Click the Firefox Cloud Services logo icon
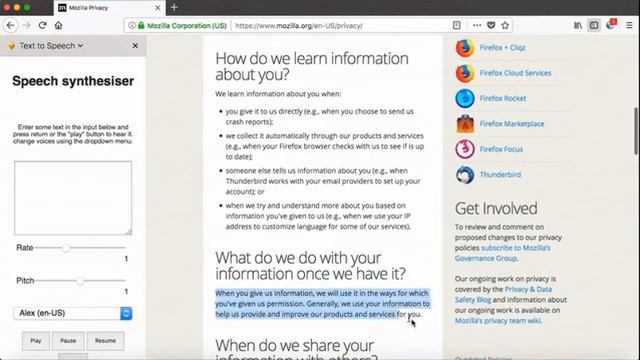The image size is (640, 360). coord(465,73)
